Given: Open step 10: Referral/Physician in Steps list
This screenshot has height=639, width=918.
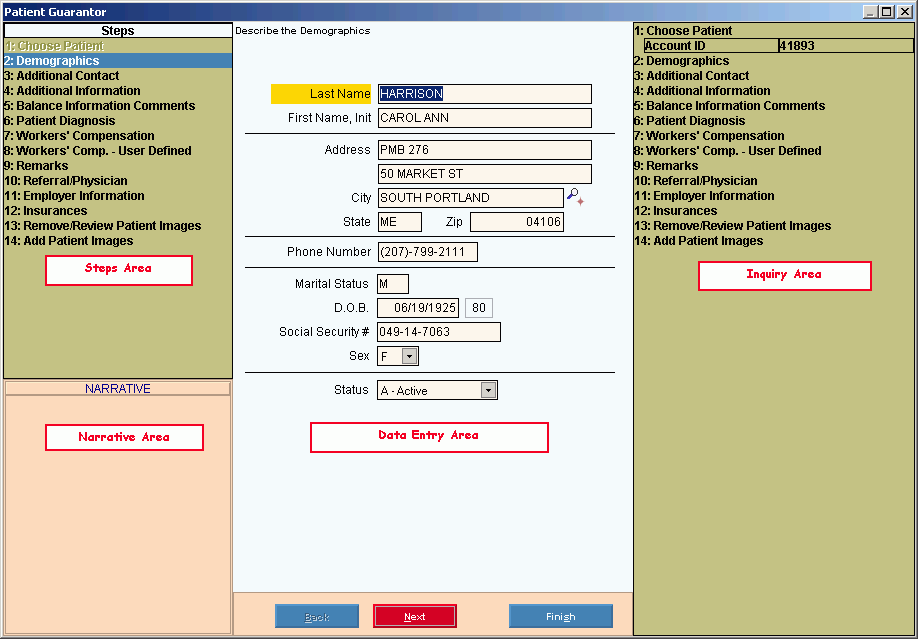Looking at the screenshot, I should (118, 181).
